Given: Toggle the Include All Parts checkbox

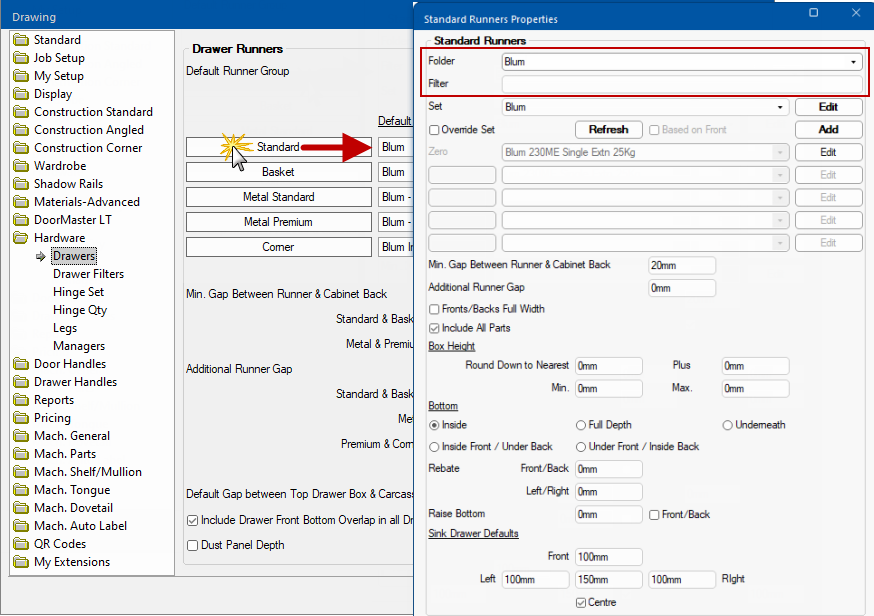Looking at the screenshot, I should 434,328.
